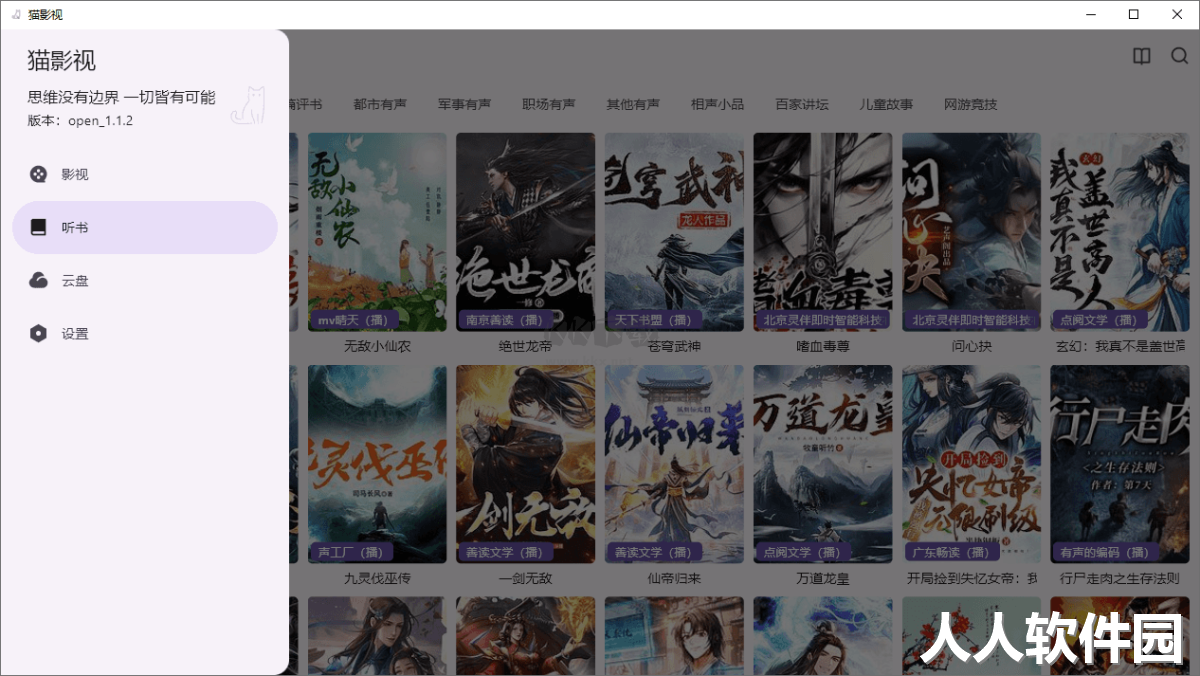
Task: Open the 九灵伐巫传 book cover
Action: click(377, 464)
